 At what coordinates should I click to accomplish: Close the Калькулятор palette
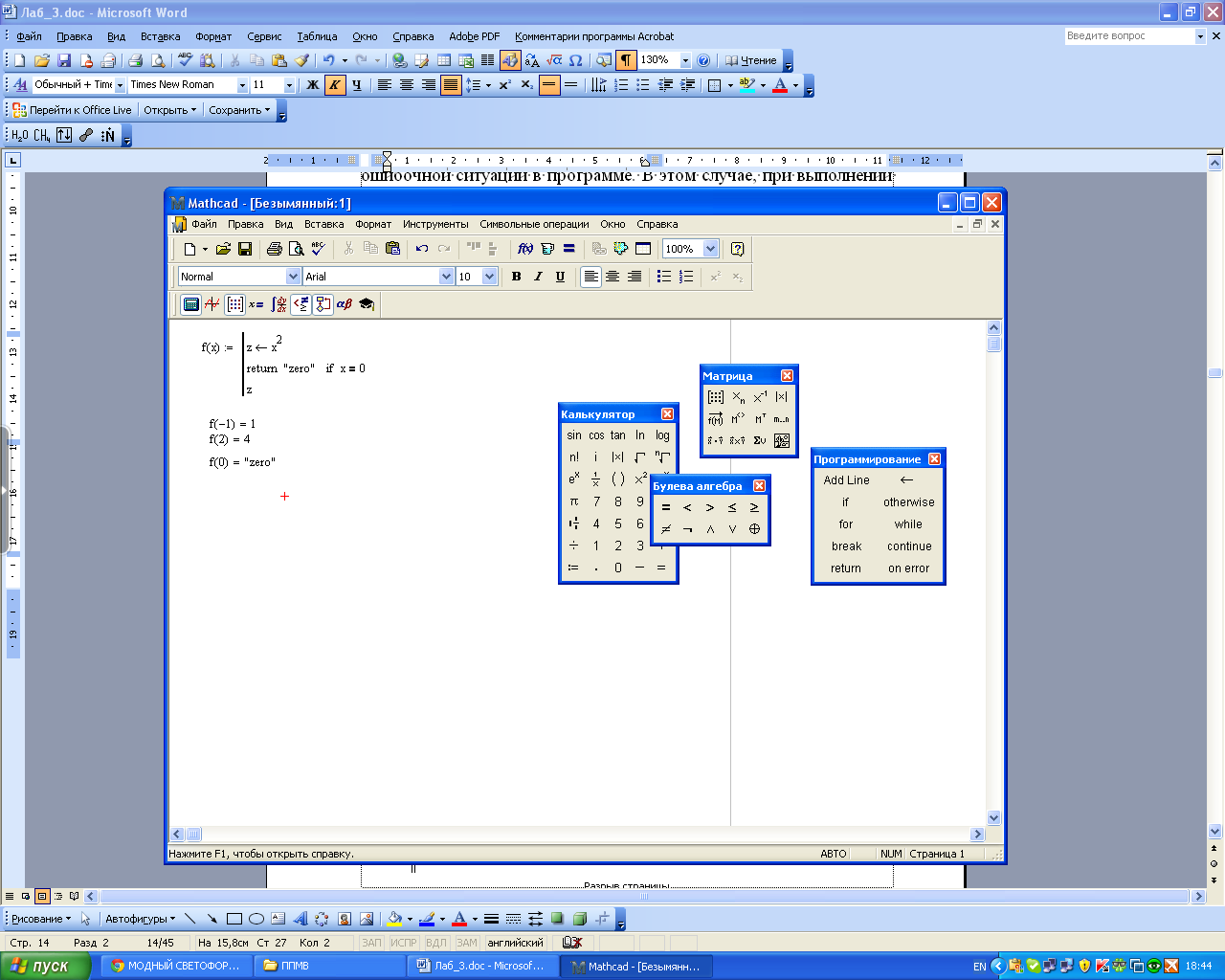click(667, 414)
